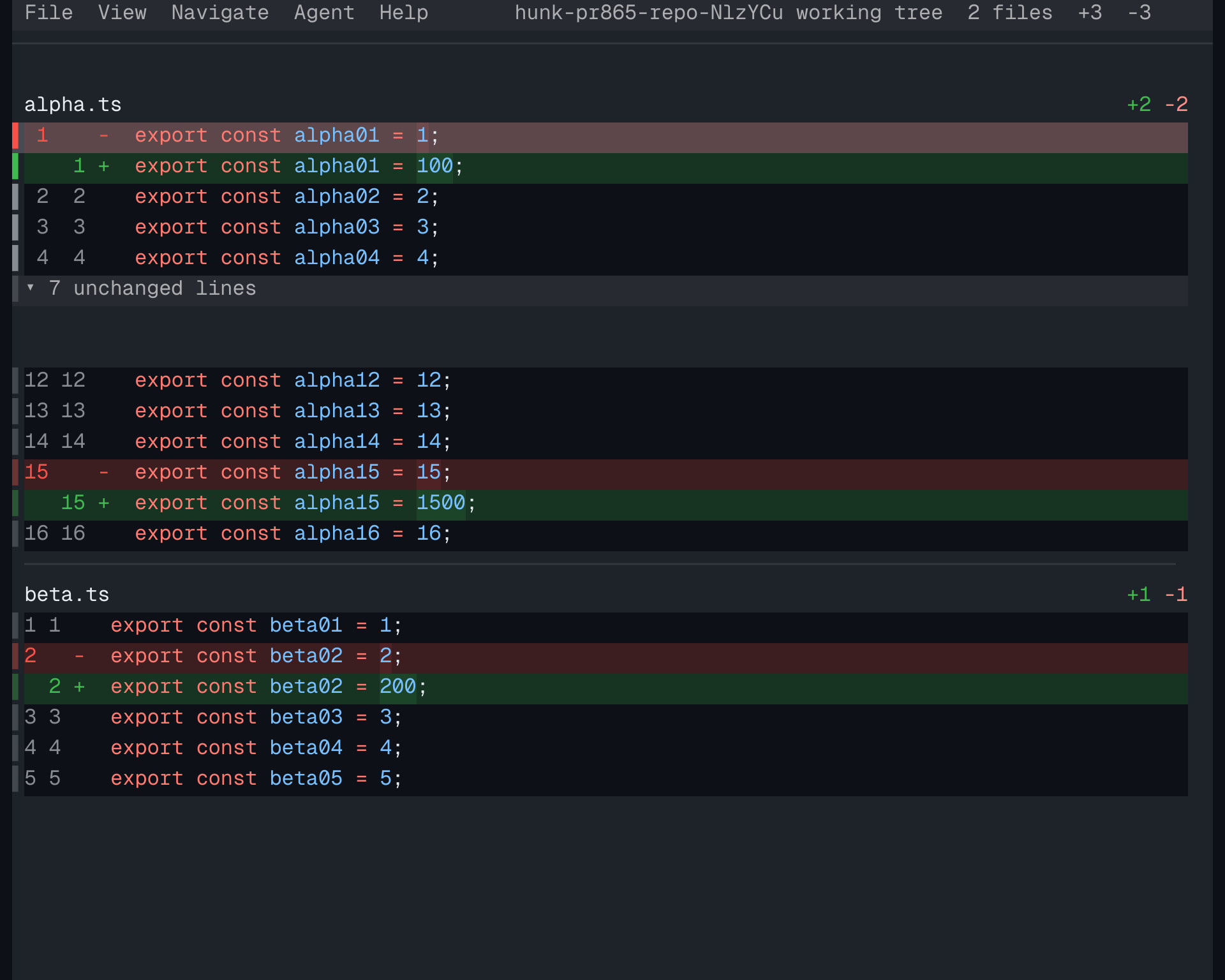This screenshot has width=1225, height=980.
Task: Click the +2 additions count for alpha.ts
Action: tap(1139, 105)
